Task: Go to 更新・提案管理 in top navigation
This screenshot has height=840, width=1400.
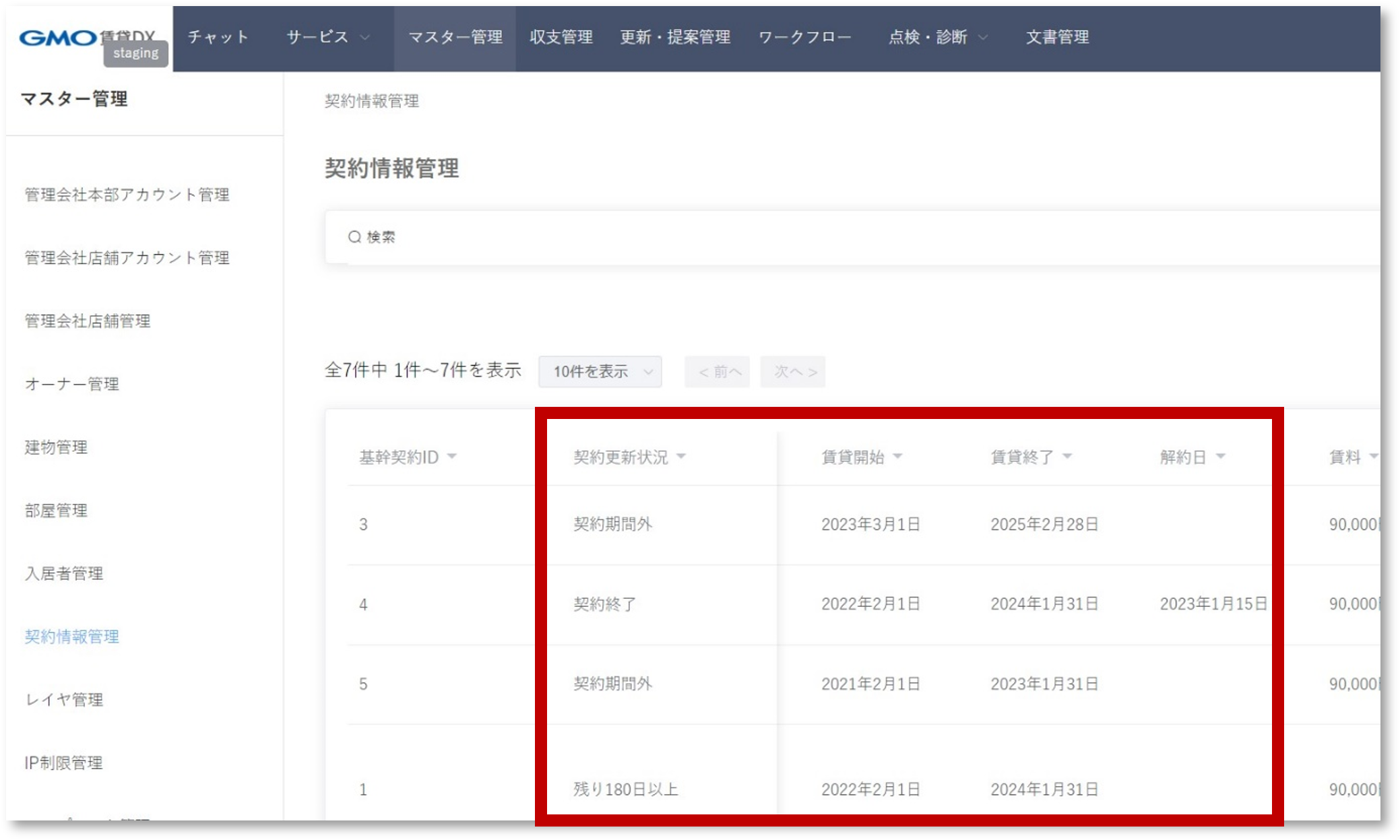Action: tap(675, 38)
